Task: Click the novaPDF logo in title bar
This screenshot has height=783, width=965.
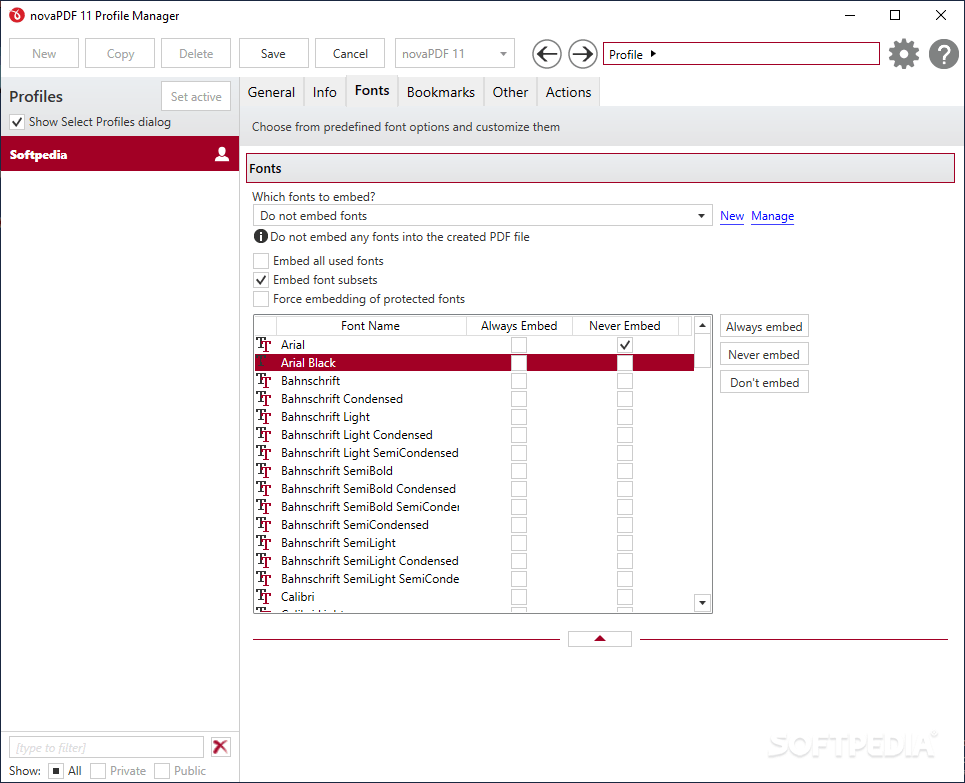Action: coord(17,15)
